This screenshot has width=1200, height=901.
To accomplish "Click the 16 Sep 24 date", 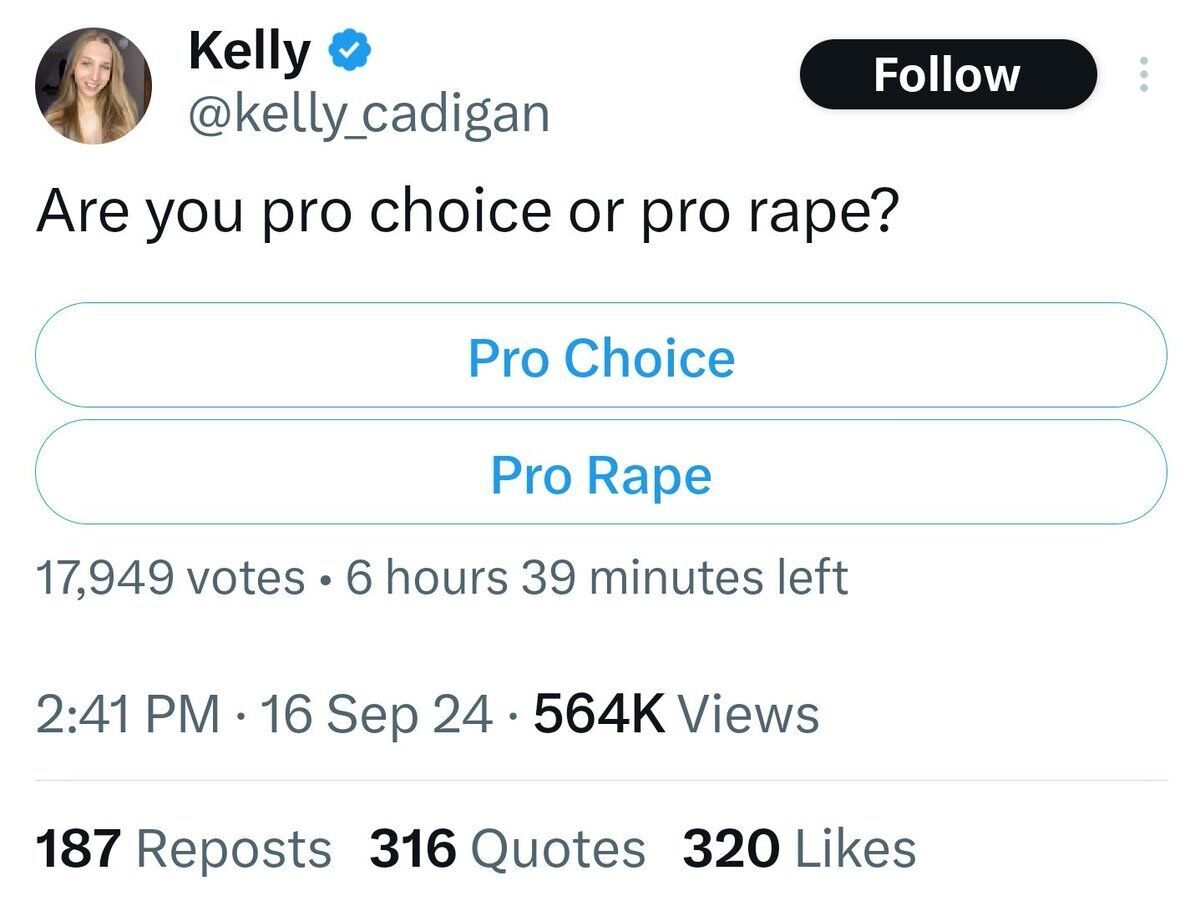I will tap(375, 714).
